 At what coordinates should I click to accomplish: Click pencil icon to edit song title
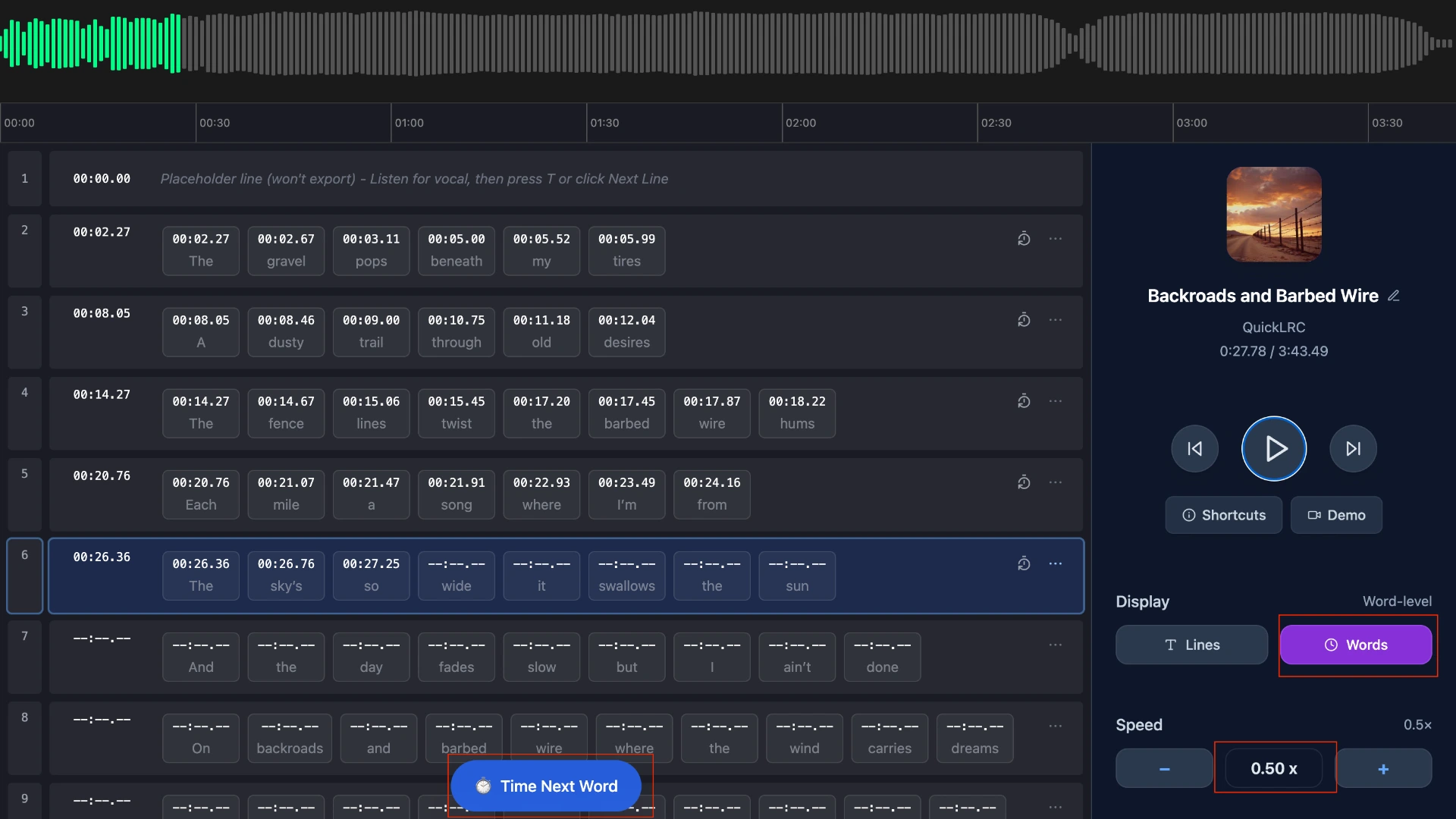[1394, 296]
